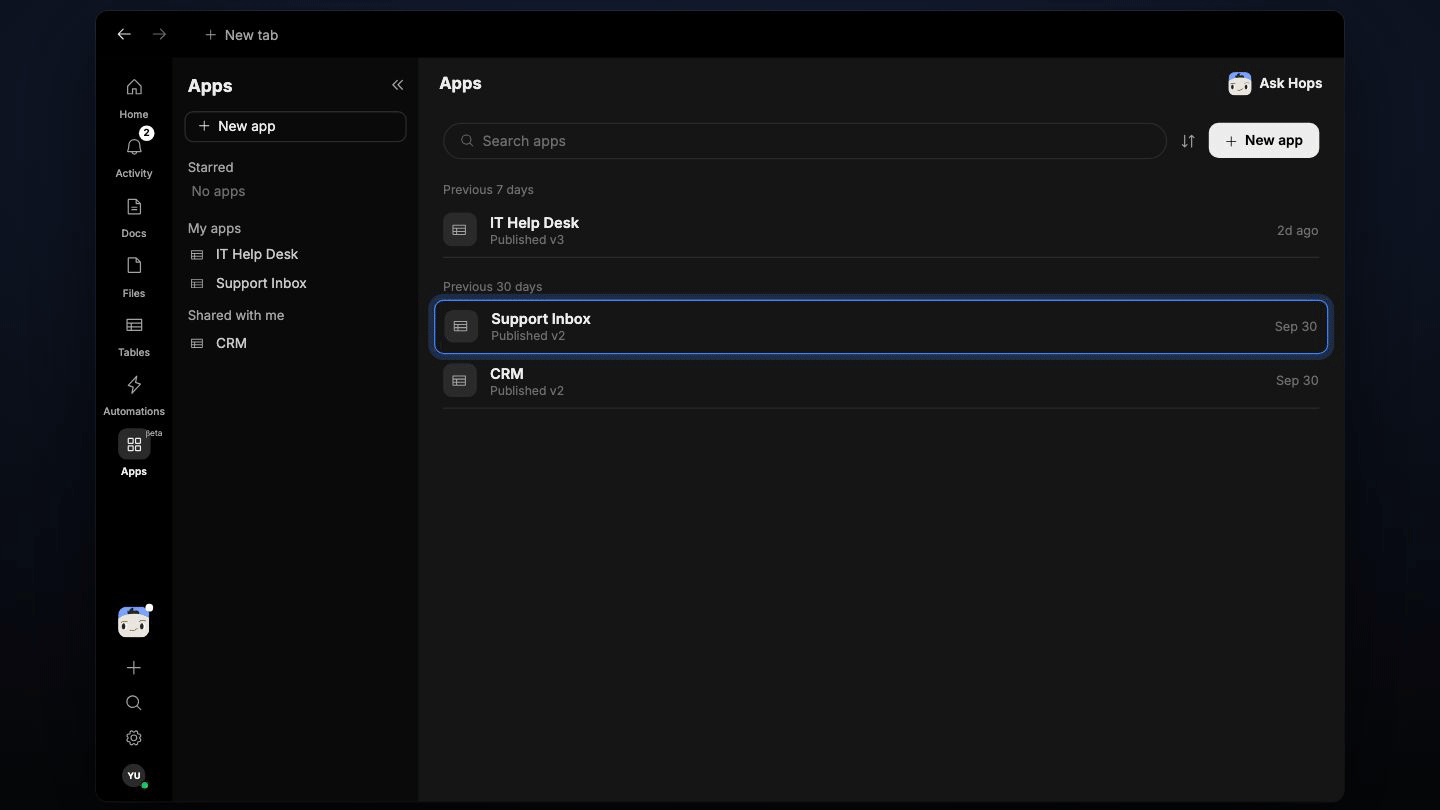
Task: Click New app button in side panel
Action: tap(295, 126)
